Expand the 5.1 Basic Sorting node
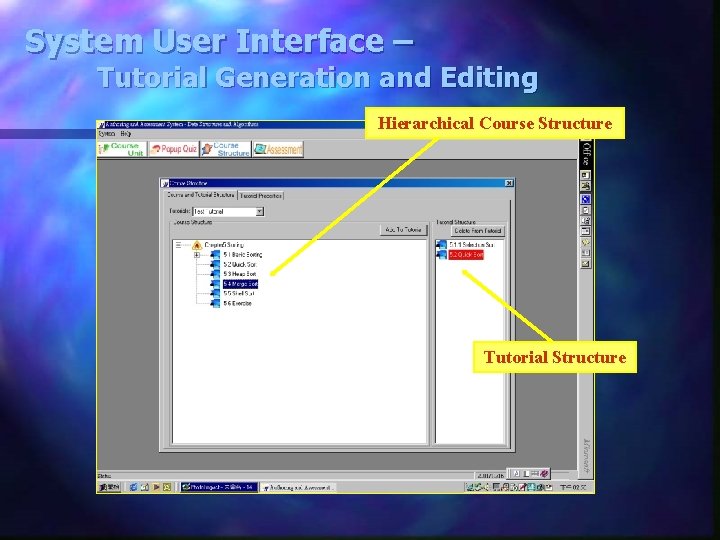 coord(197,255)
